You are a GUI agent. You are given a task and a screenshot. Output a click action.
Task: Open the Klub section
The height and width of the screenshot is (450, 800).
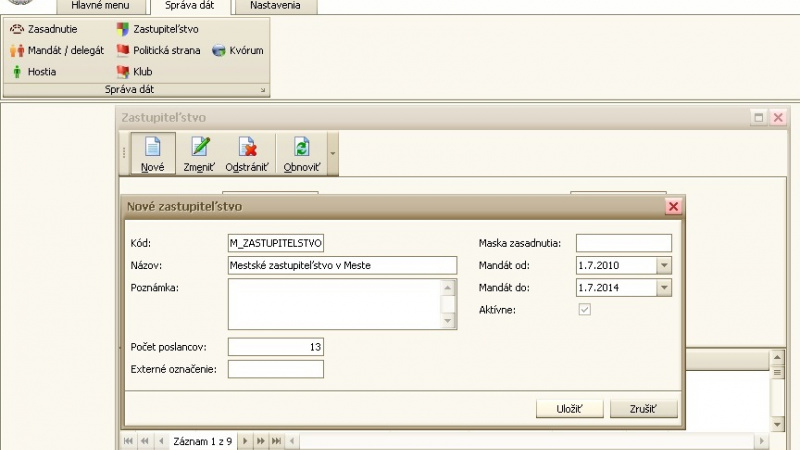coord(123,72)
